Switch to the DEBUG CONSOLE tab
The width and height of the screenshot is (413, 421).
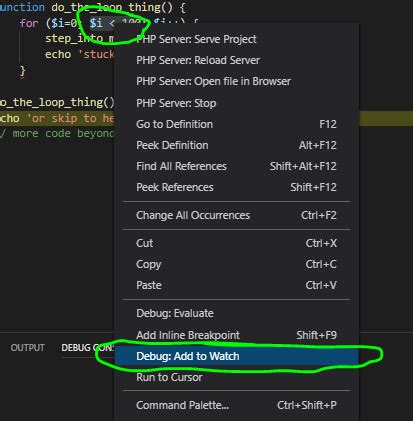tap(88, 348)
